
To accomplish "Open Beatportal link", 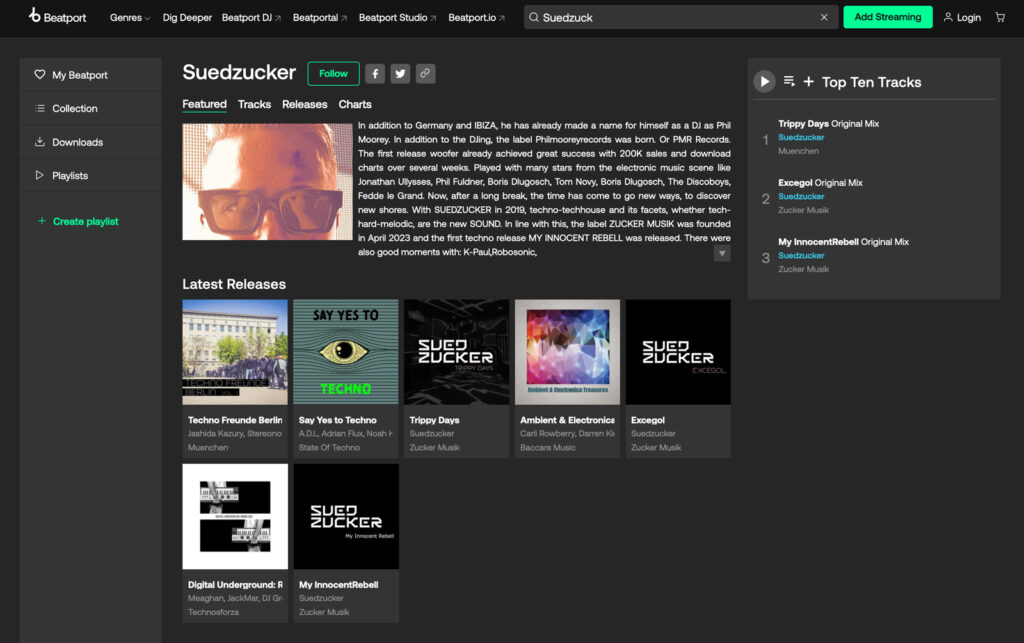I will (320, 18).
